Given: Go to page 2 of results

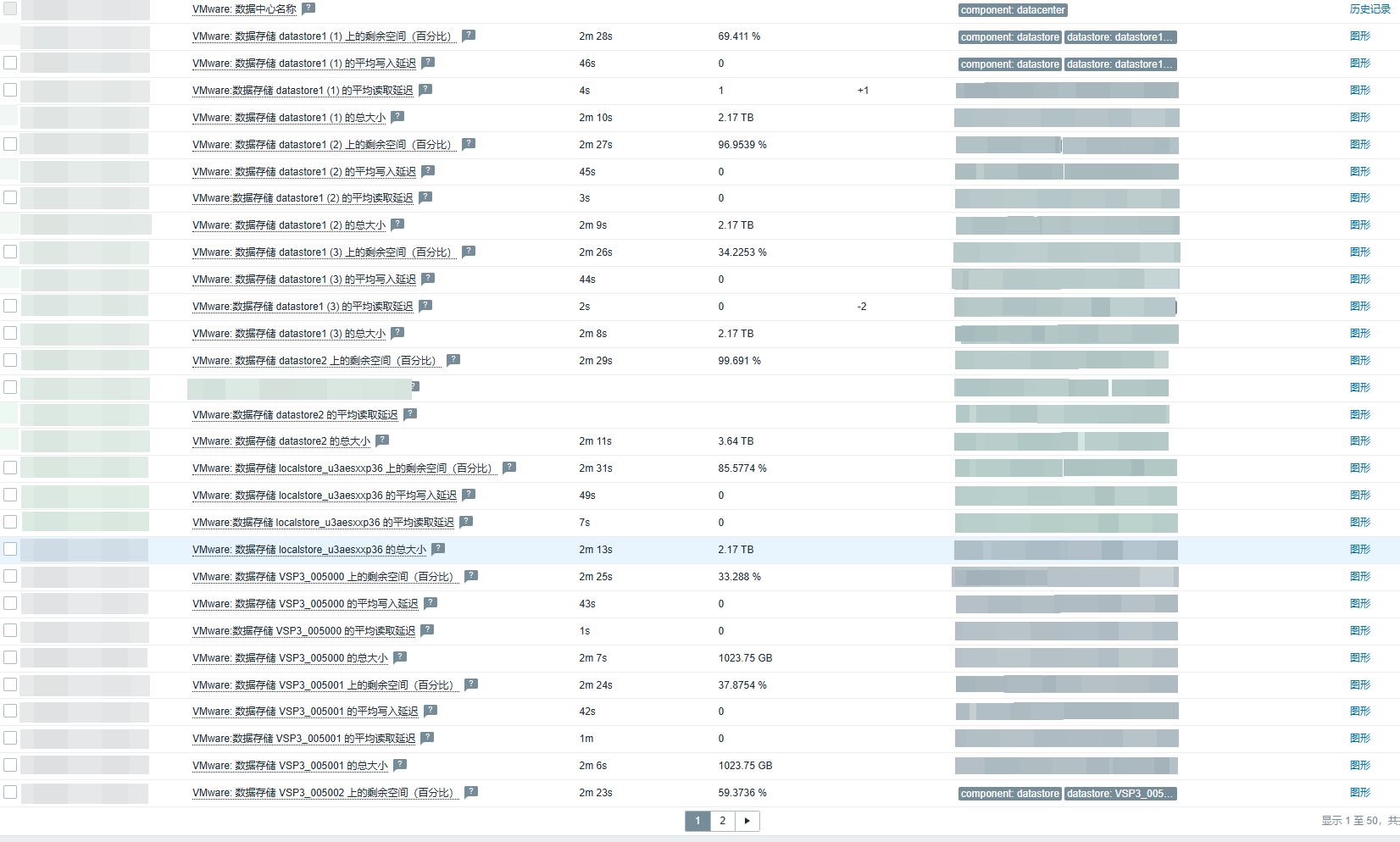Looking at the screenshot, I should (x=722, y=821).
